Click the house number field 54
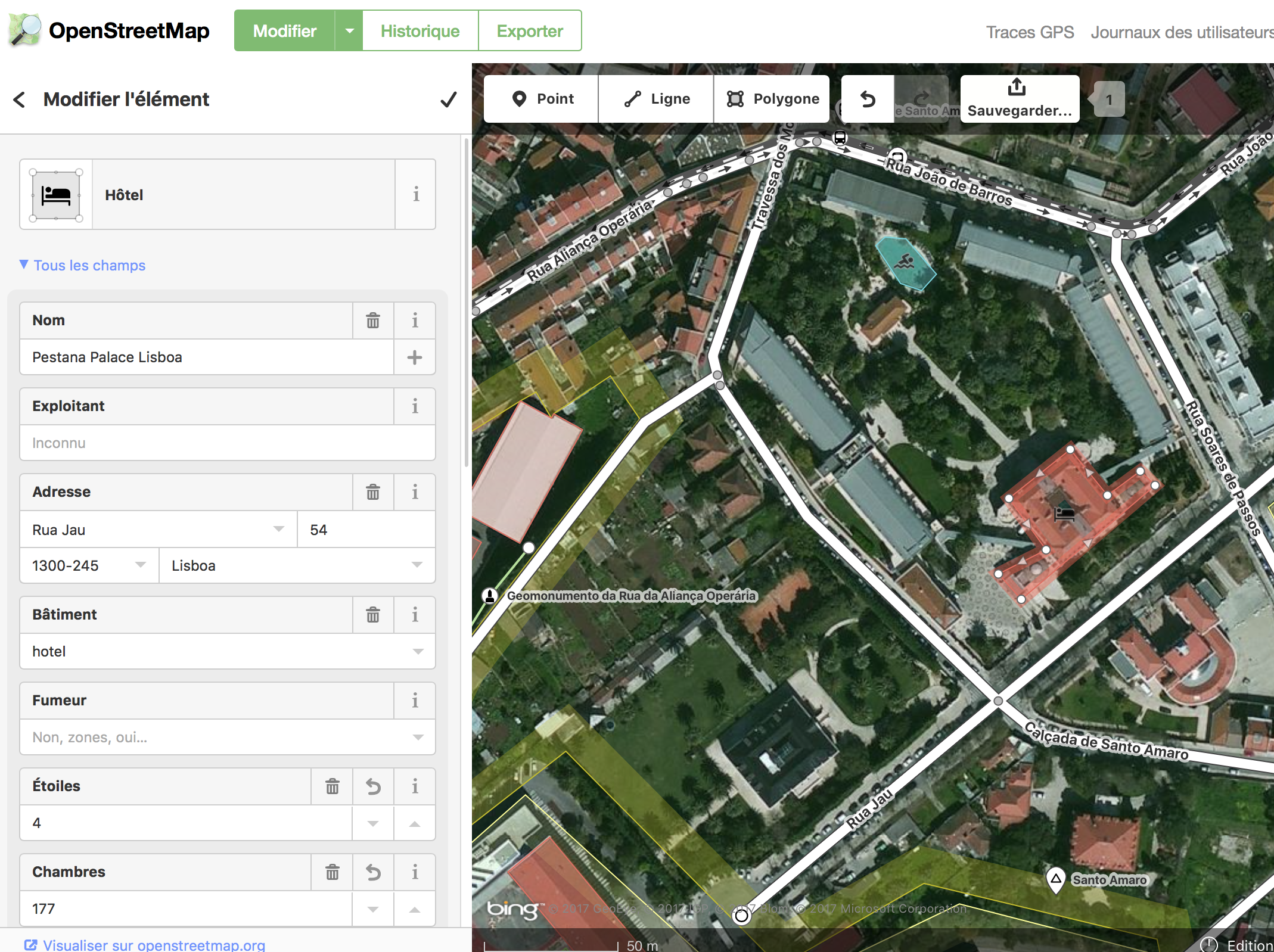This screenshot has height=952, width=1274. point(366,530)
